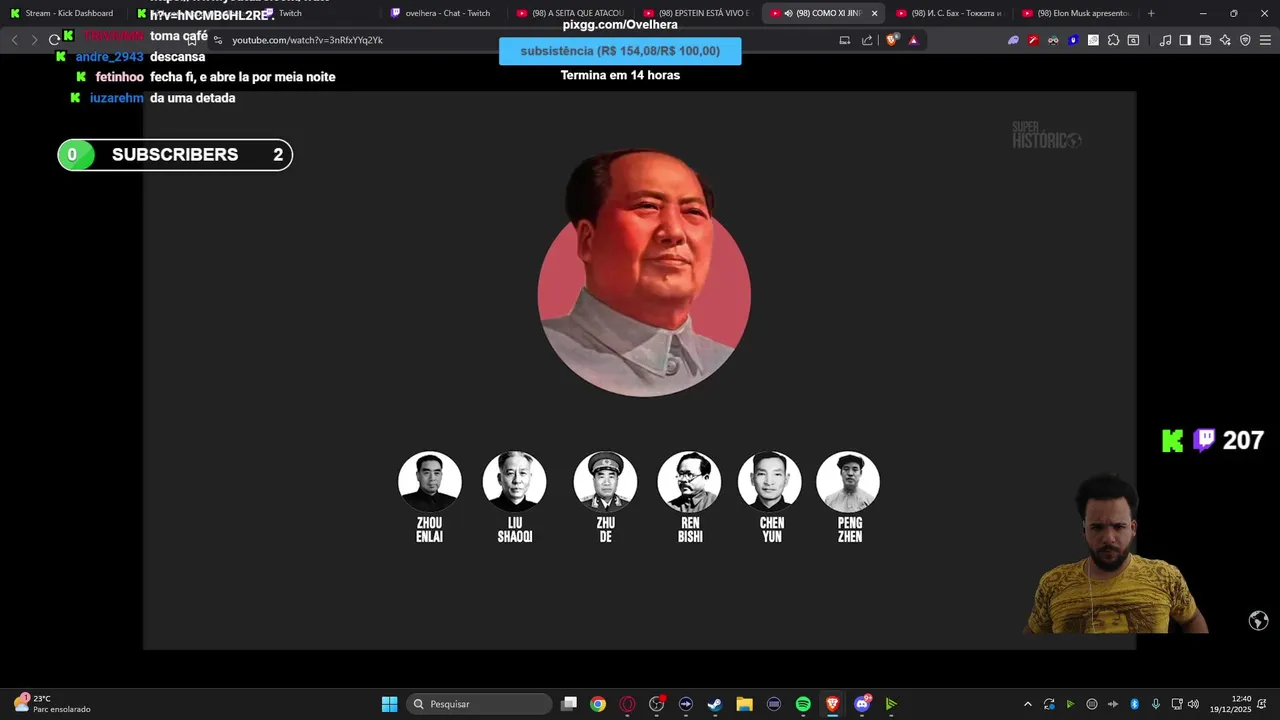The height and width of the screenshot is (720, 1280).
Task: Click the fetinhoo chat username
Action: pos(120,77)
